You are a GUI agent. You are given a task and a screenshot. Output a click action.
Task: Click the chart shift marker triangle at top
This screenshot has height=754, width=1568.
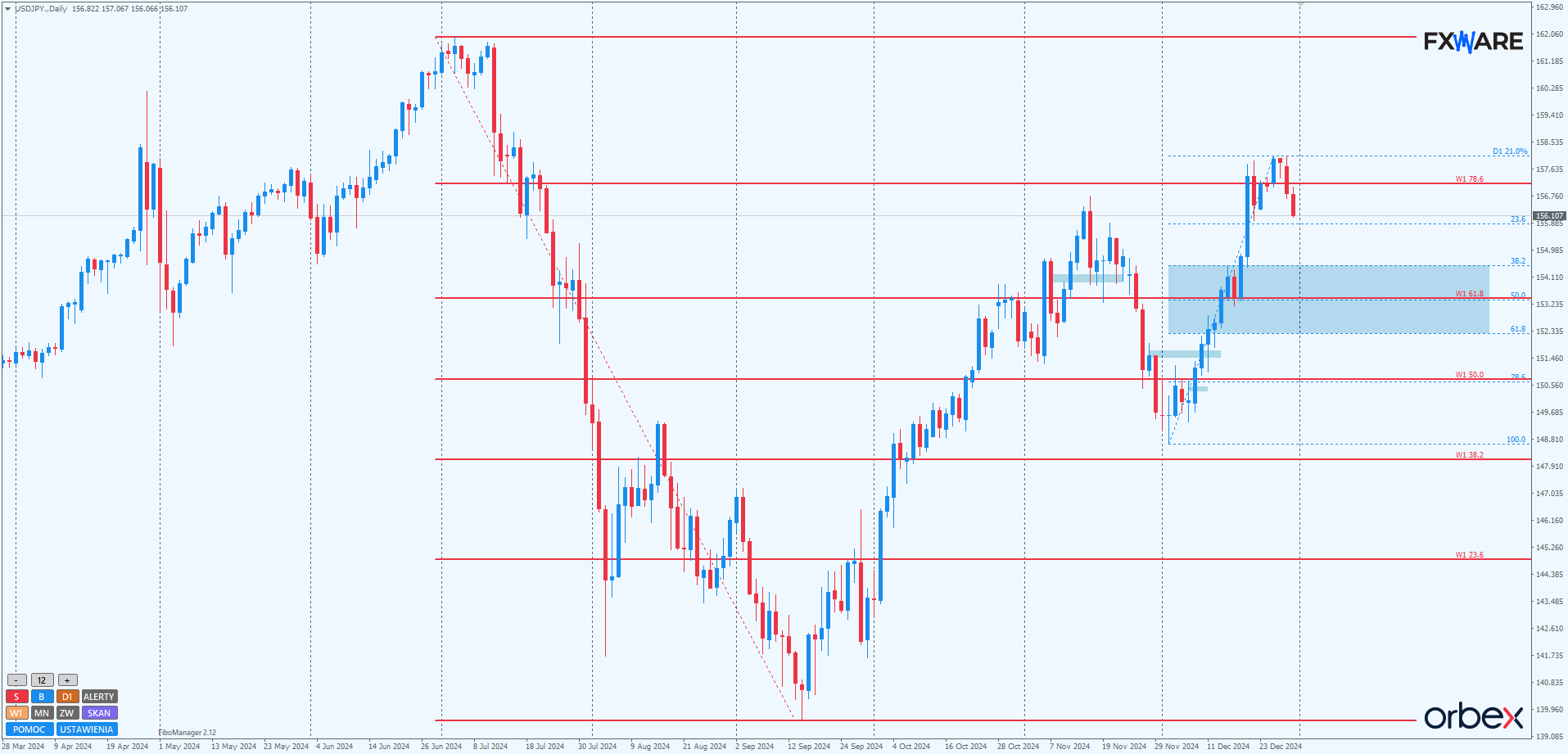[1300, 5]
